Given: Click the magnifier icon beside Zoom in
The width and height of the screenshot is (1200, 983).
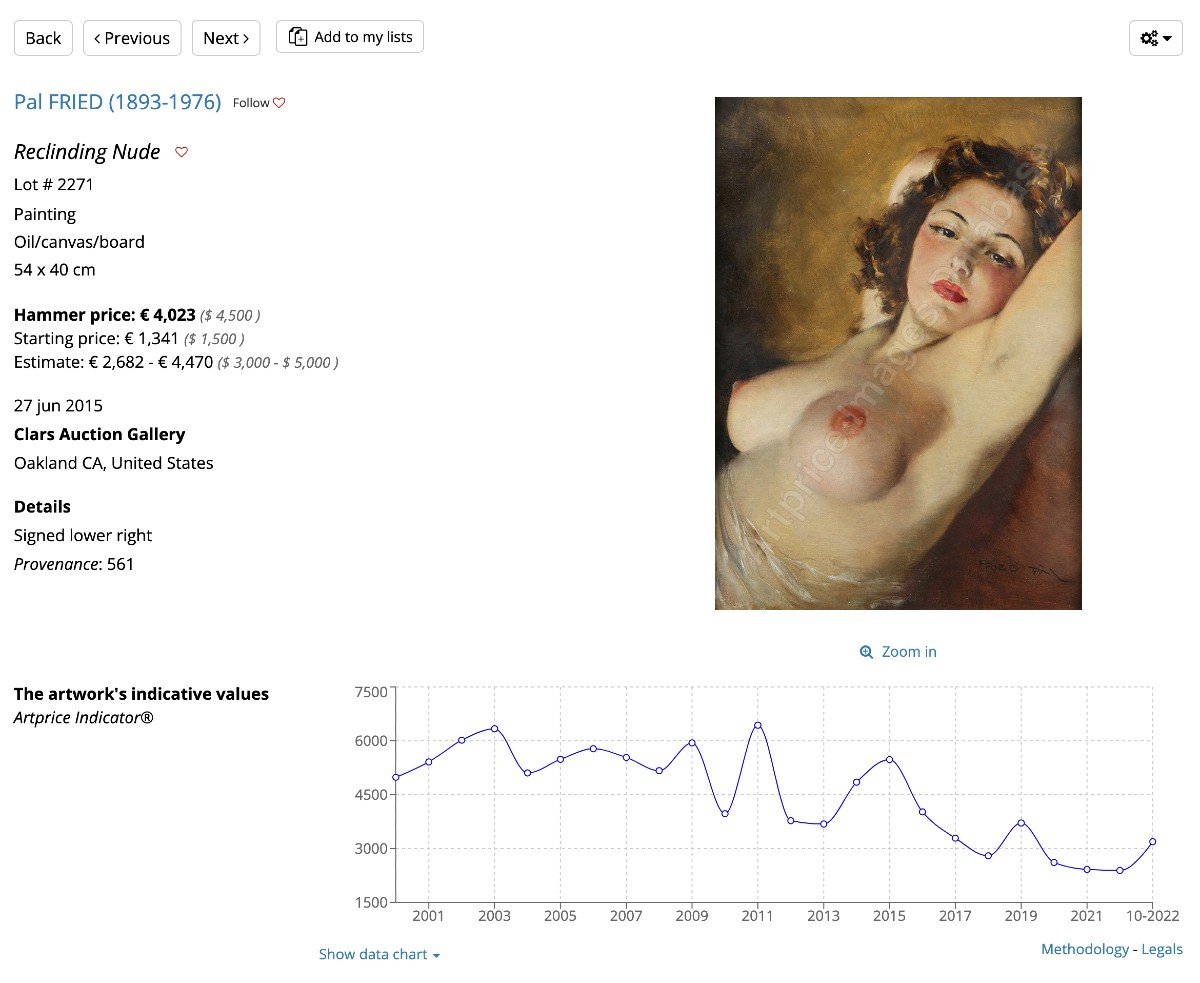Looking at the screenshot, I should click(866, 652).
